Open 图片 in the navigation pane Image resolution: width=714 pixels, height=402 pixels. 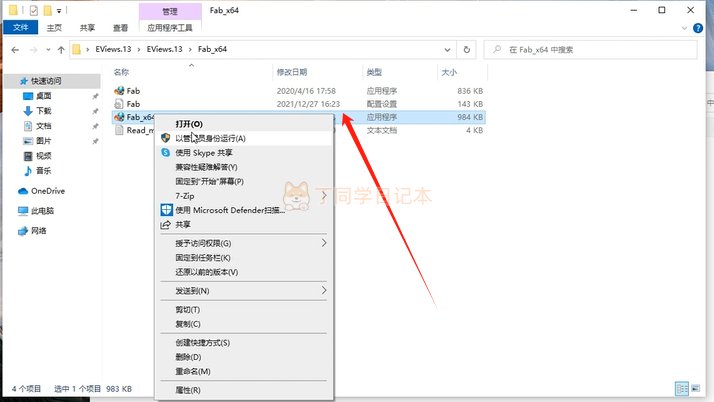44,141
